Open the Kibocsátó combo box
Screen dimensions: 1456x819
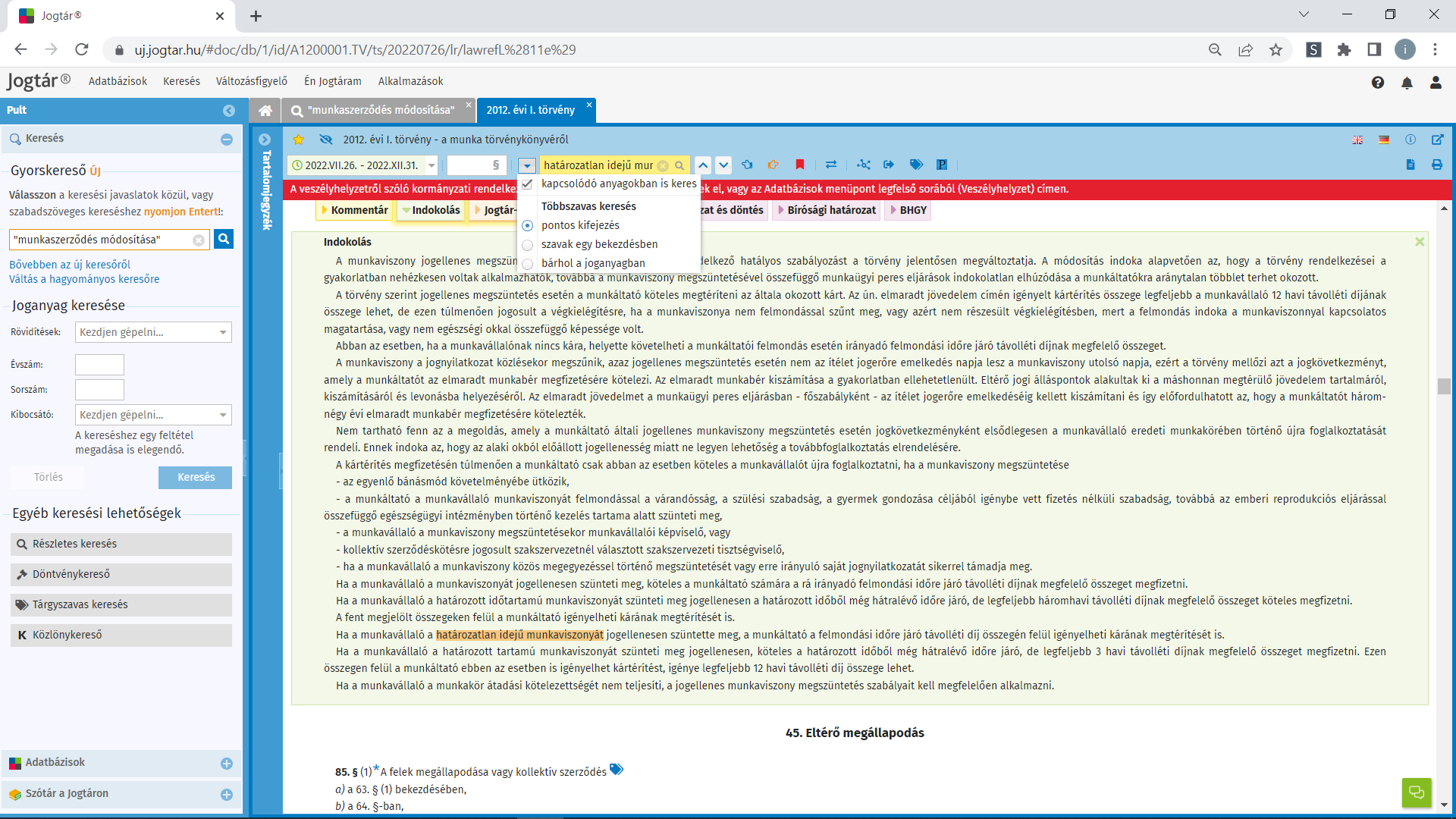coord(153,415)
